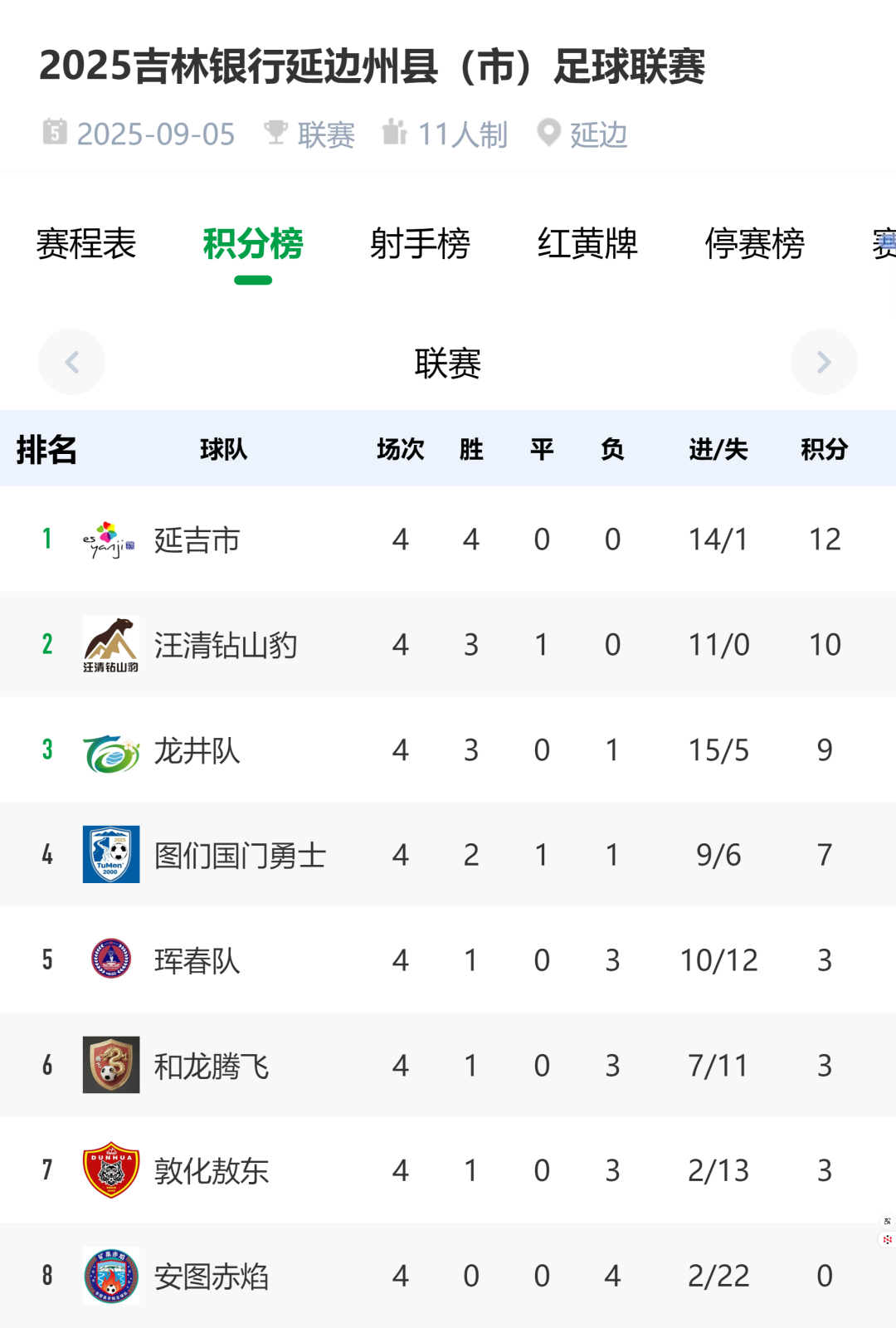Click the Wangqing leopard team logo
Image resolution: width=896 pixels, height=1328 pixels.
(110, 645)
